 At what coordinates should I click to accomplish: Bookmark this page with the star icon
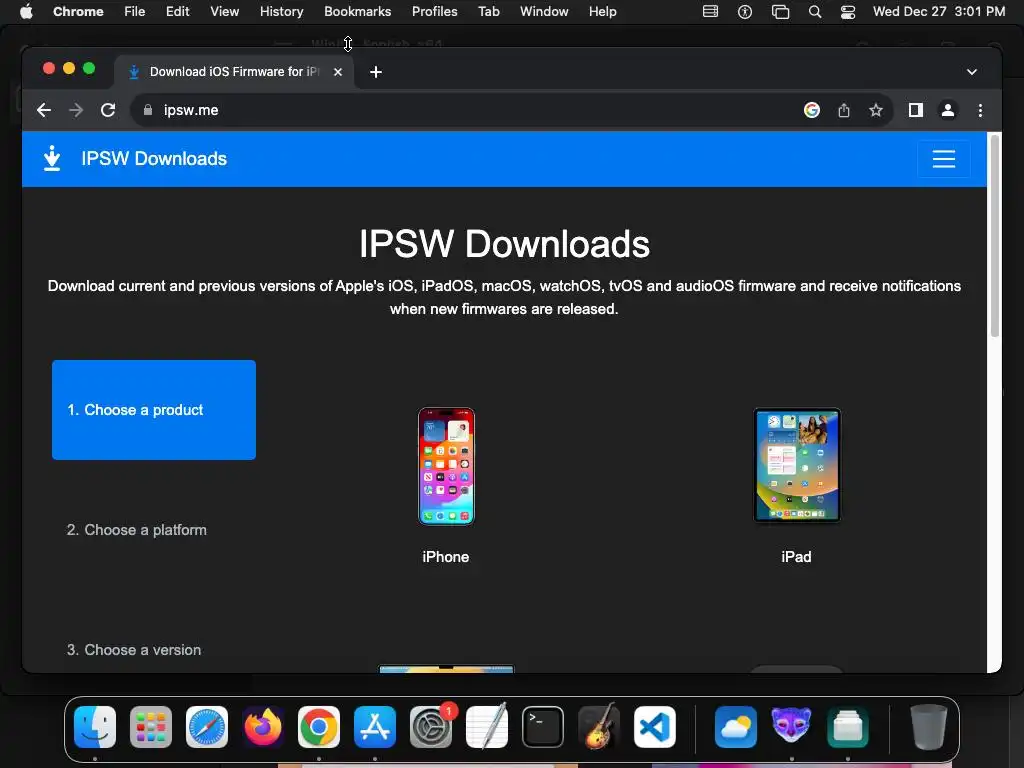(876, 110)
